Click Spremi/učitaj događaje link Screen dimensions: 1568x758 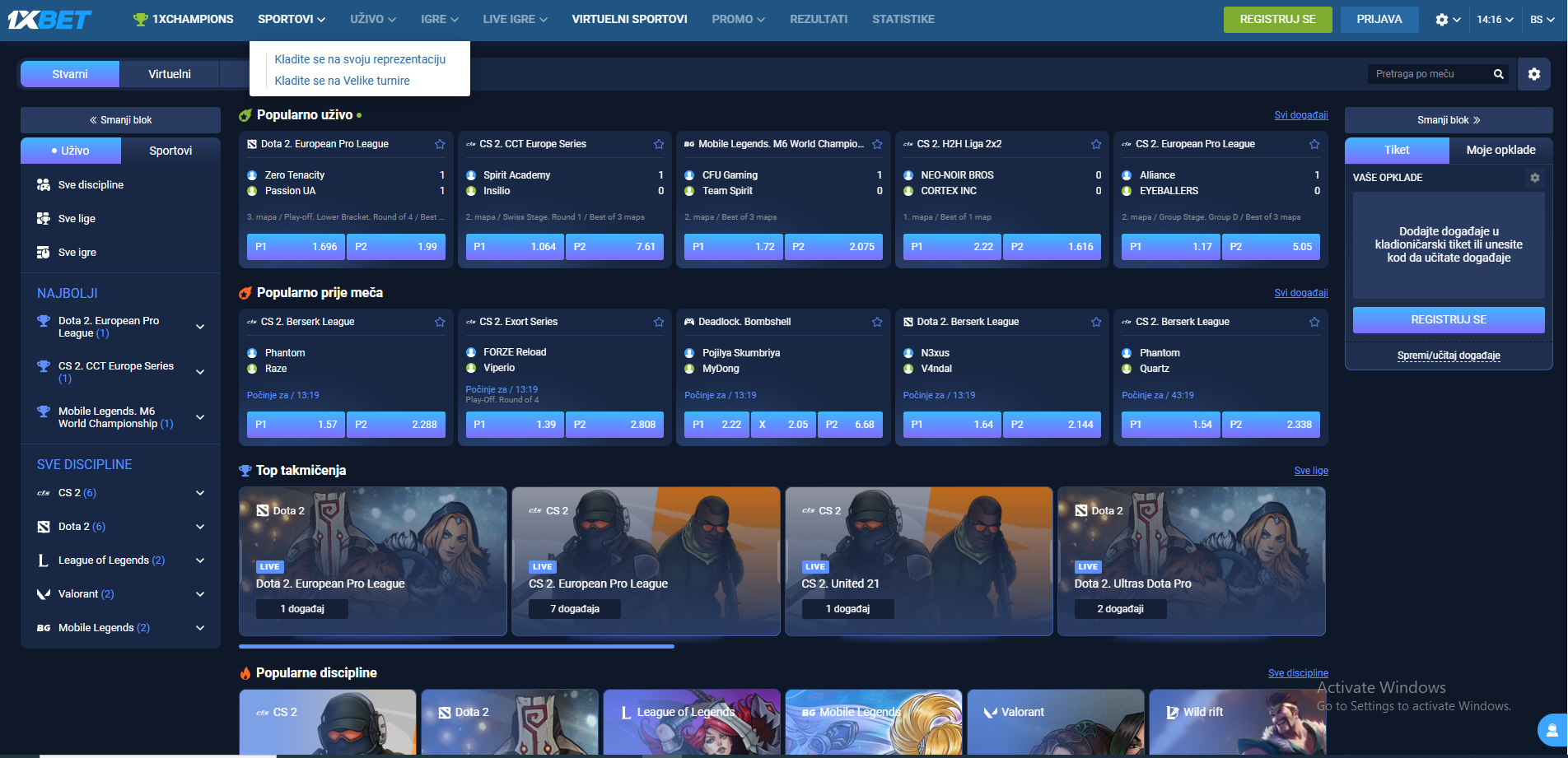click(1449, 356)
